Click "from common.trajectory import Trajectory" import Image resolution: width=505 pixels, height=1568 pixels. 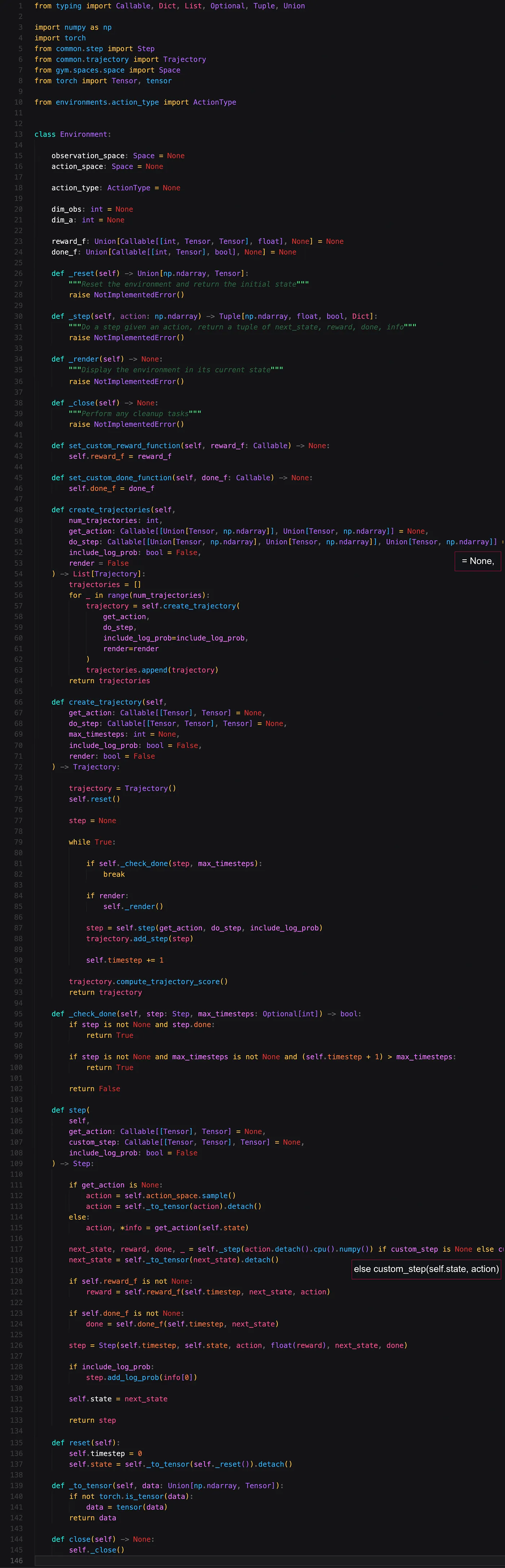click(x=120, y=60)
